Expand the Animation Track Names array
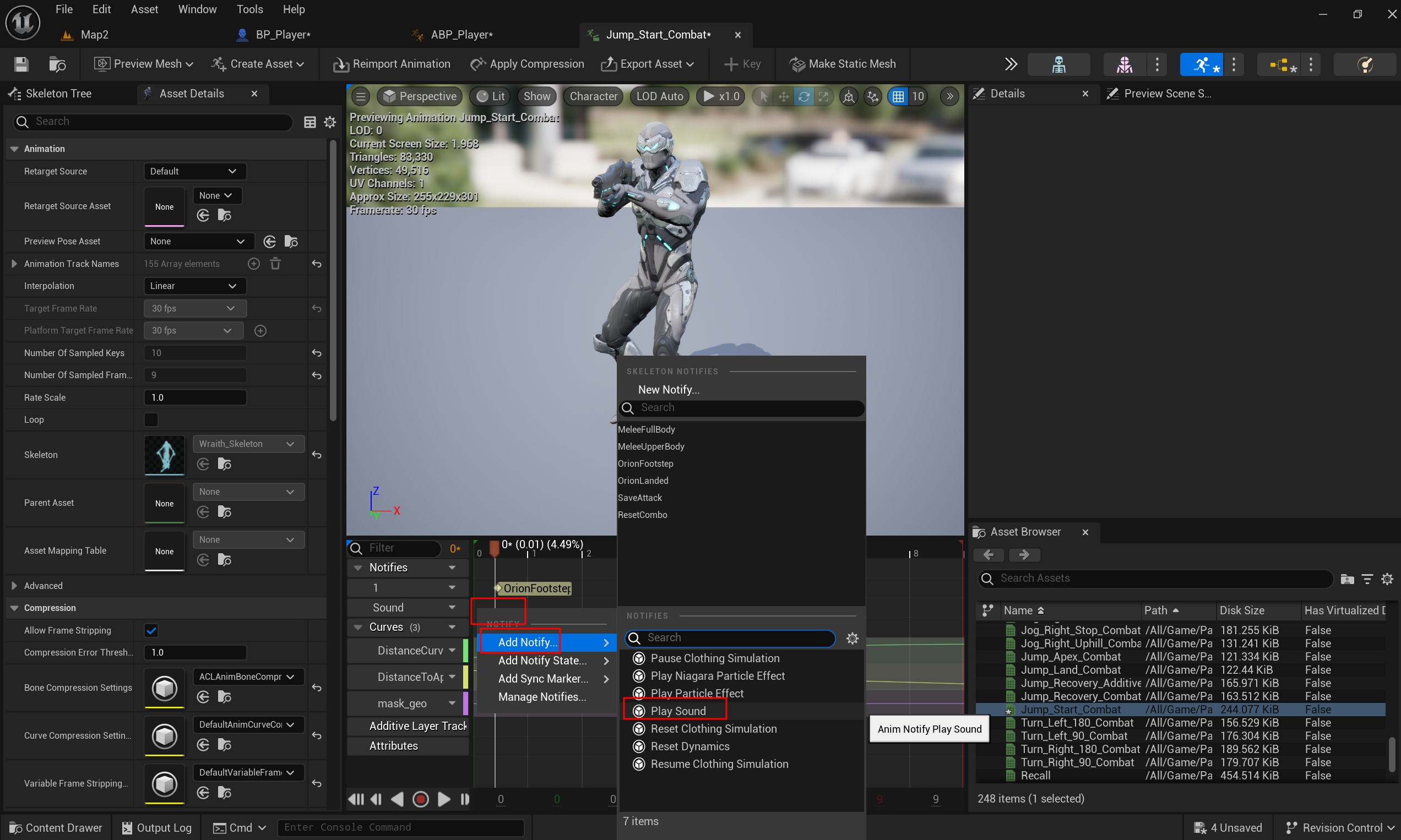 tap(14, 264)
